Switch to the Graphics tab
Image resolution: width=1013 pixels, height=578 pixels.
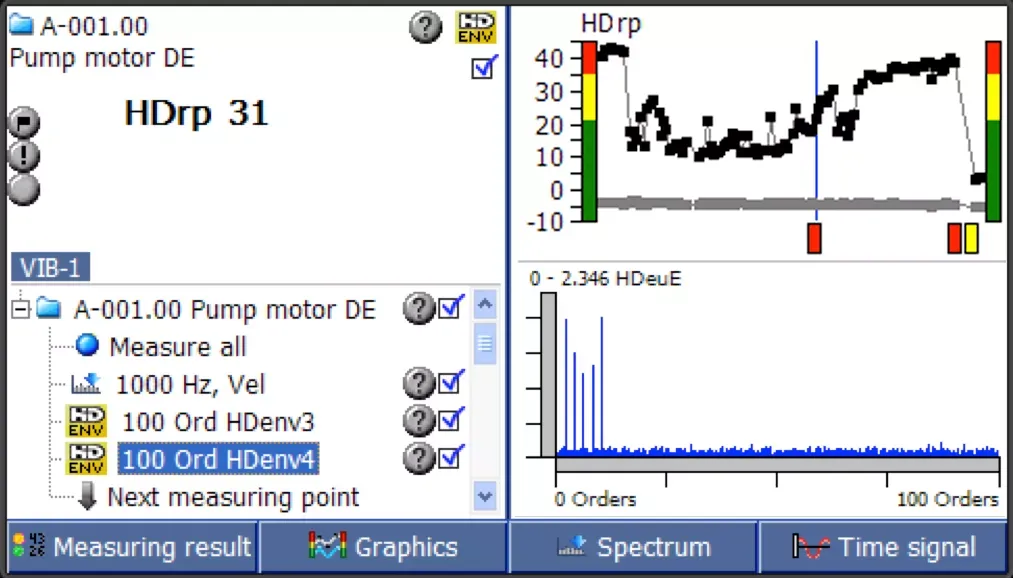[383, 547]
